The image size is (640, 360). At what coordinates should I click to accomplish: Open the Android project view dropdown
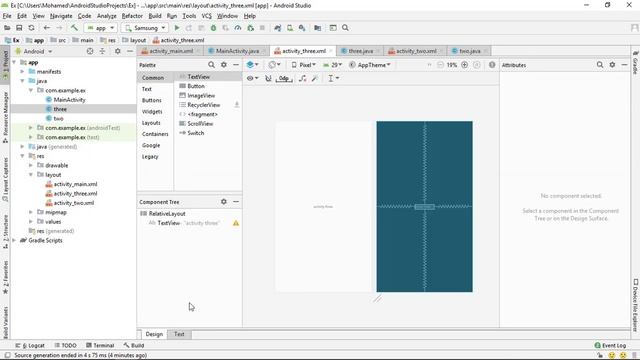tap(34, 51)
